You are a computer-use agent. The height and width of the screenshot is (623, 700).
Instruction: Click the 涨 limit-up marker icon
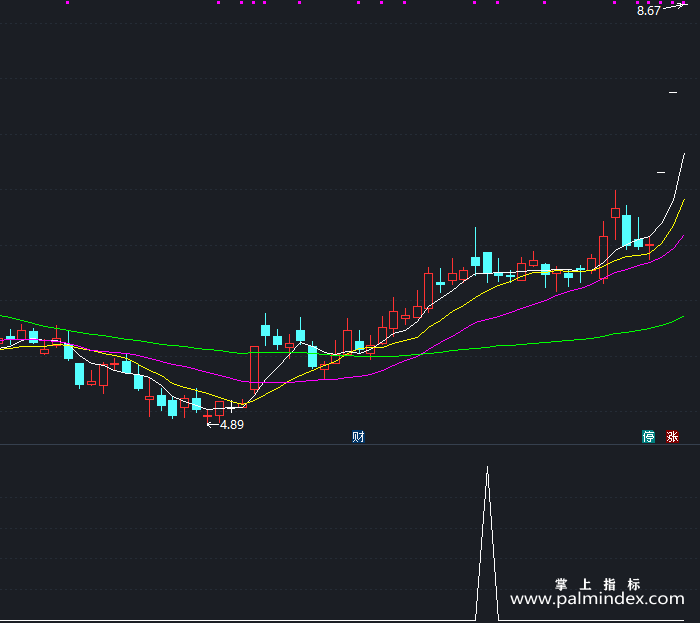pyautogui.click(x=672, y=436)
